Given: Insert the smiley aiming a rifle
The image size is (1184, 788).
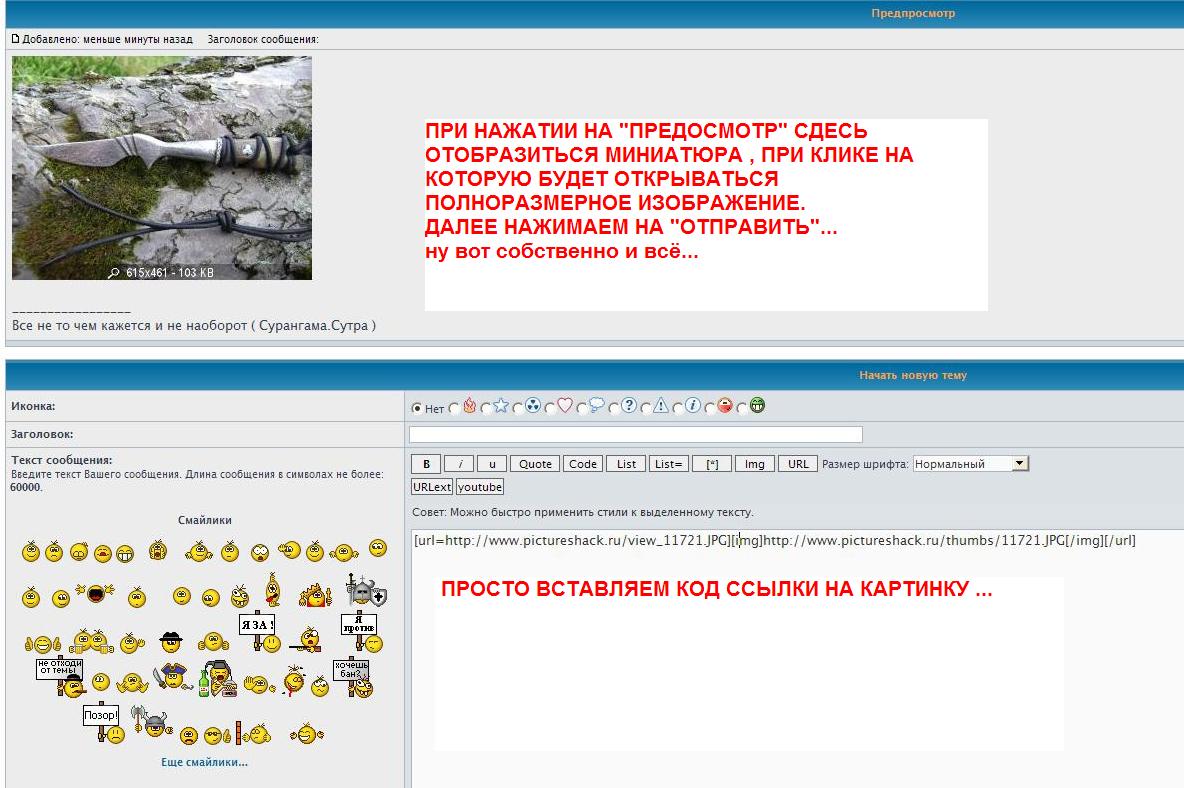Looking at the screenshot, I should (x=306, y=639).
